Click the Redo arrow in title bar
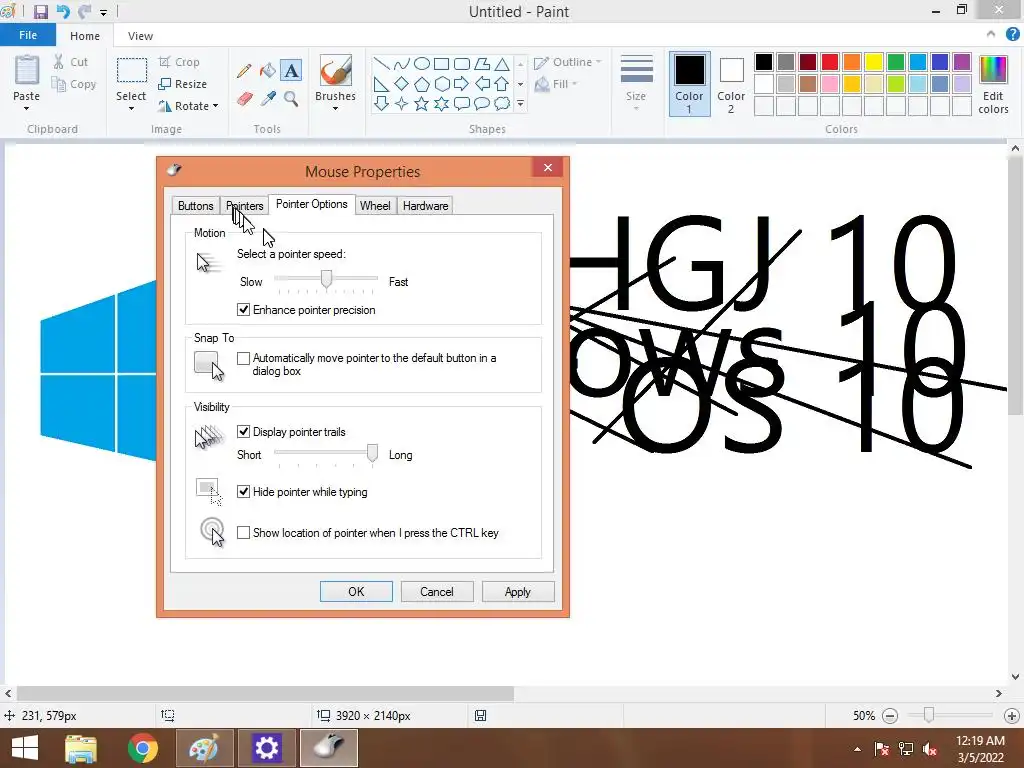The width and height of the screenshot is (1024, 768). click(x=84, y=12)
